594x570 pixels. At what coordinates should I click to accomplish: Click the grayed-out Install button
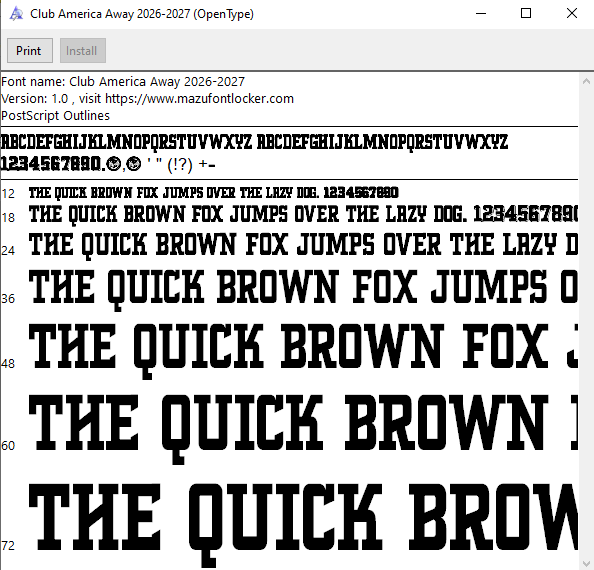[x=83, y=50]
